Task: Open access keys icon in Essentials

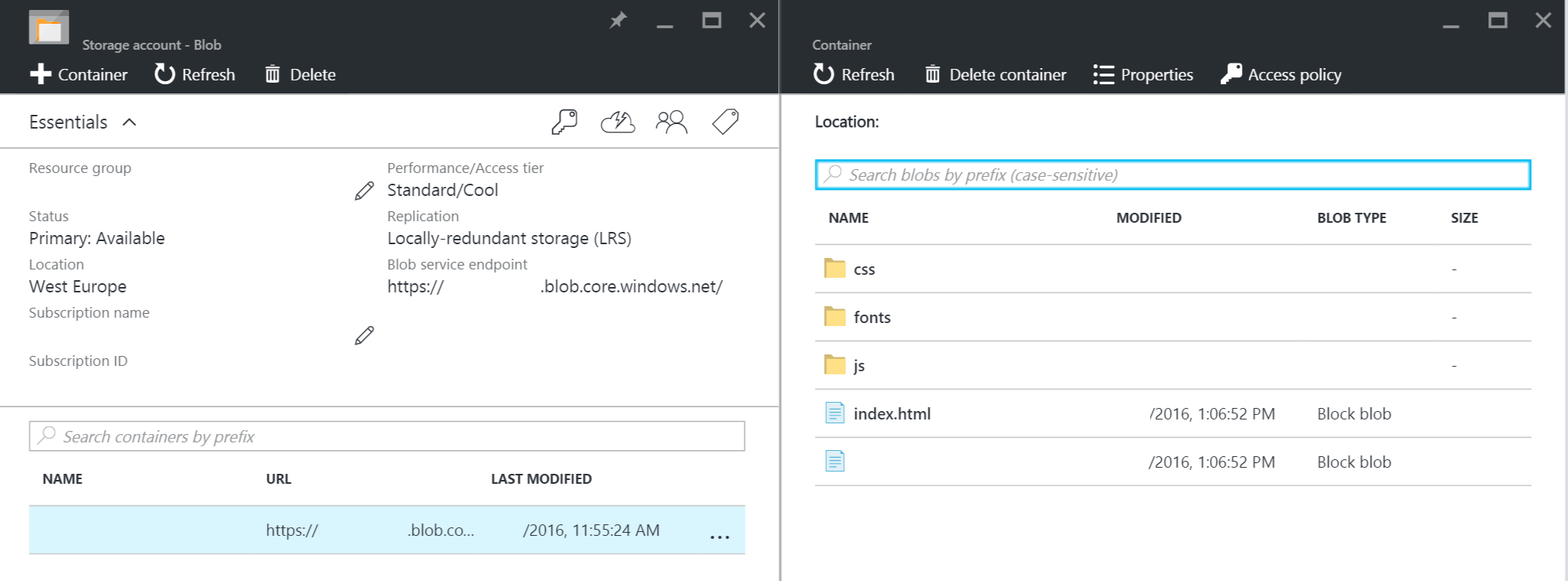Action: point(564,122)
